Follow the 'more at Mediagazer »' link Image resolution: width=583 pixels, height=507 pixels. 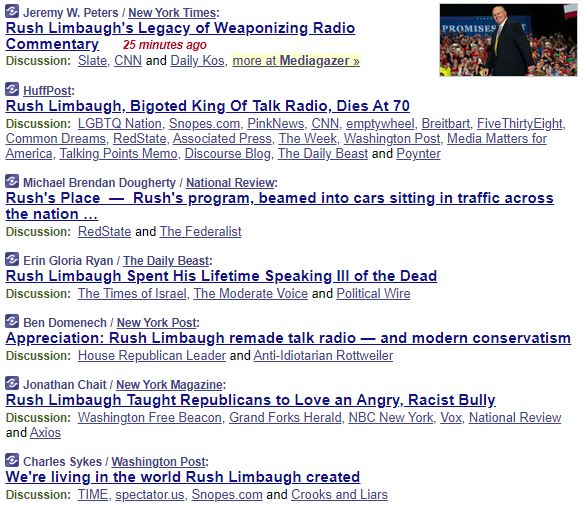point(296,61)
